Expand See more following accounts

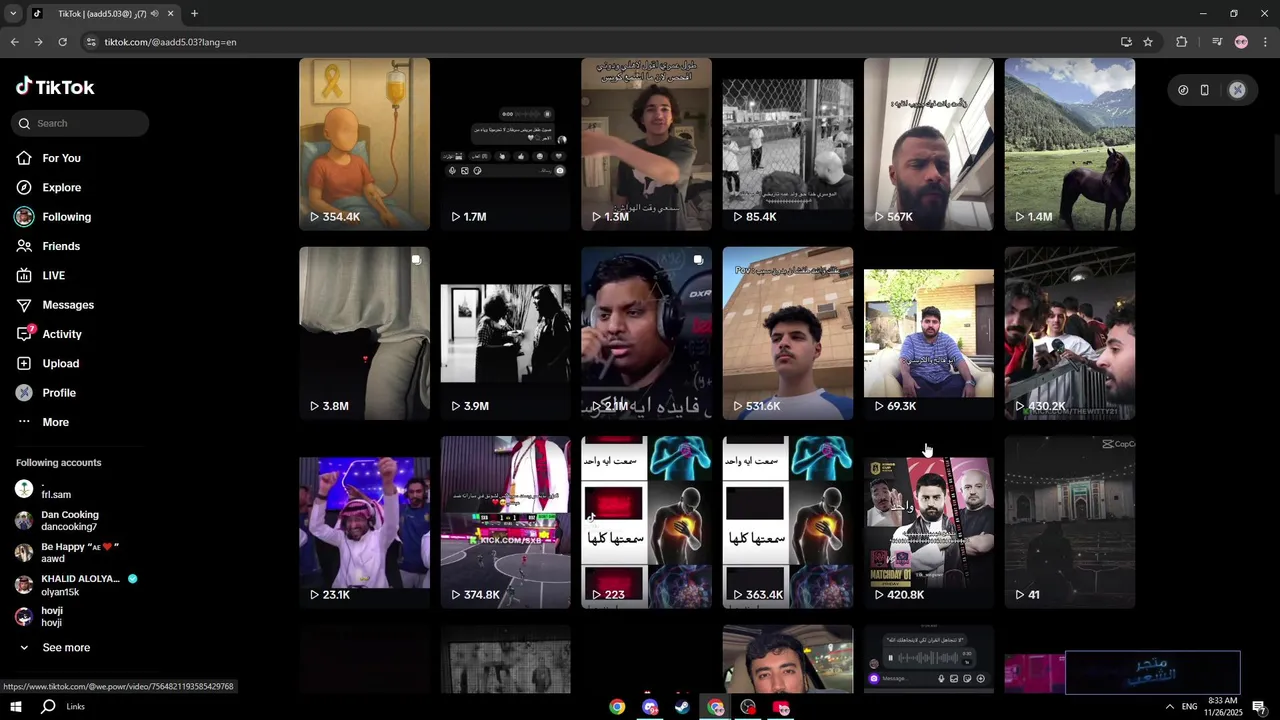pyautogui.click(x=66, y=648)
